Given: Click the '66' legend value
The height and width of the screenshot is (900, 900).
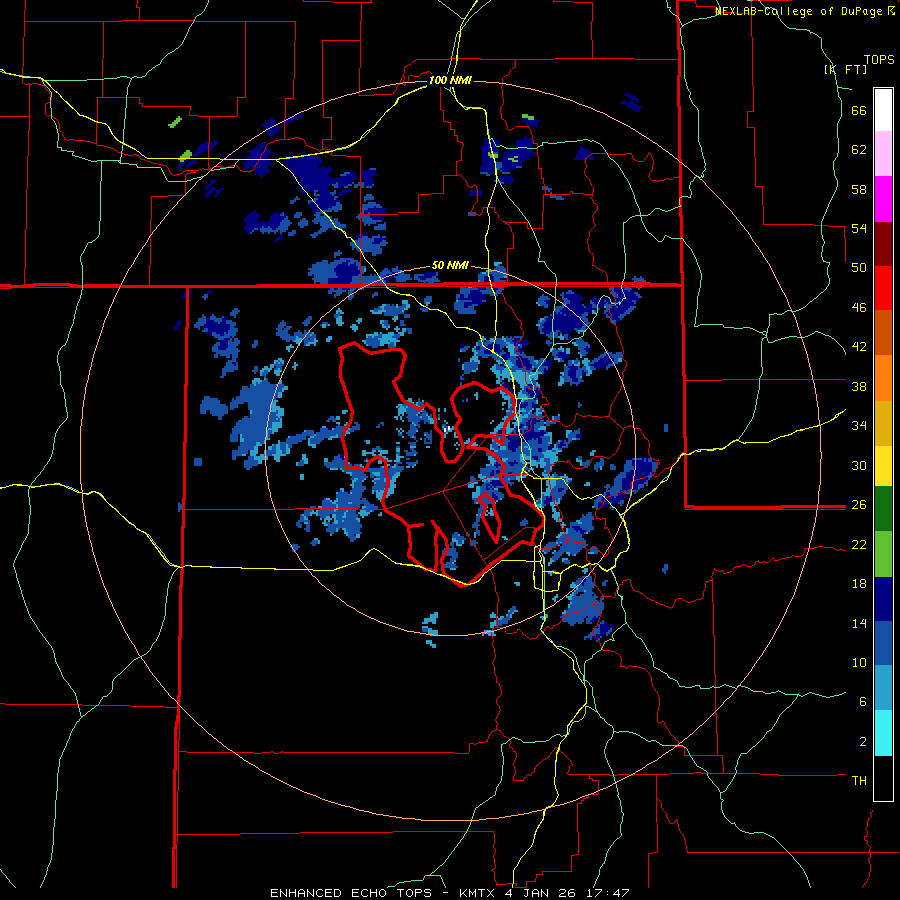Looking at the screenshot, I should (x=859, y=111).
